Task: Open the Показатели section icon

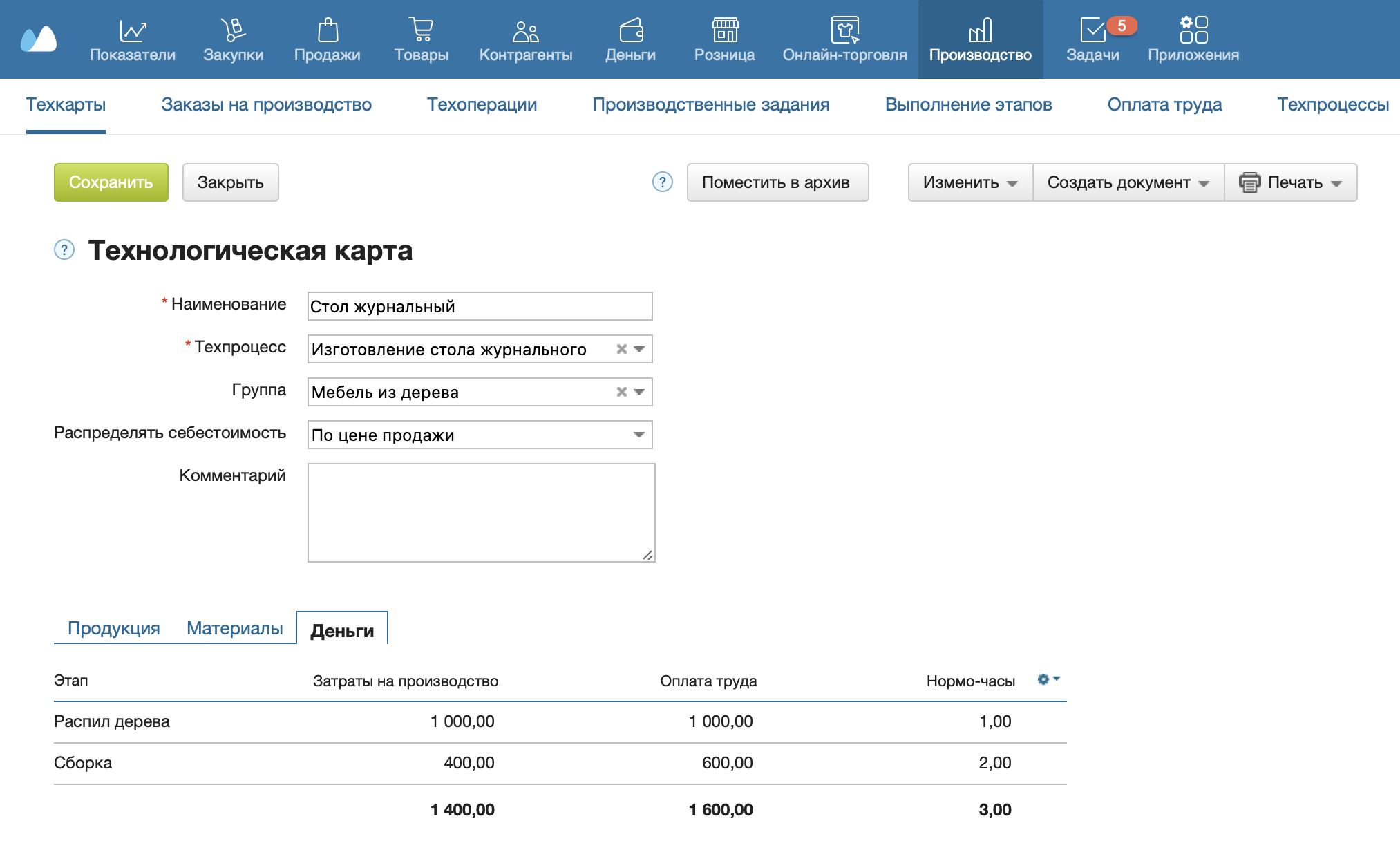Action: coord(133,30)
